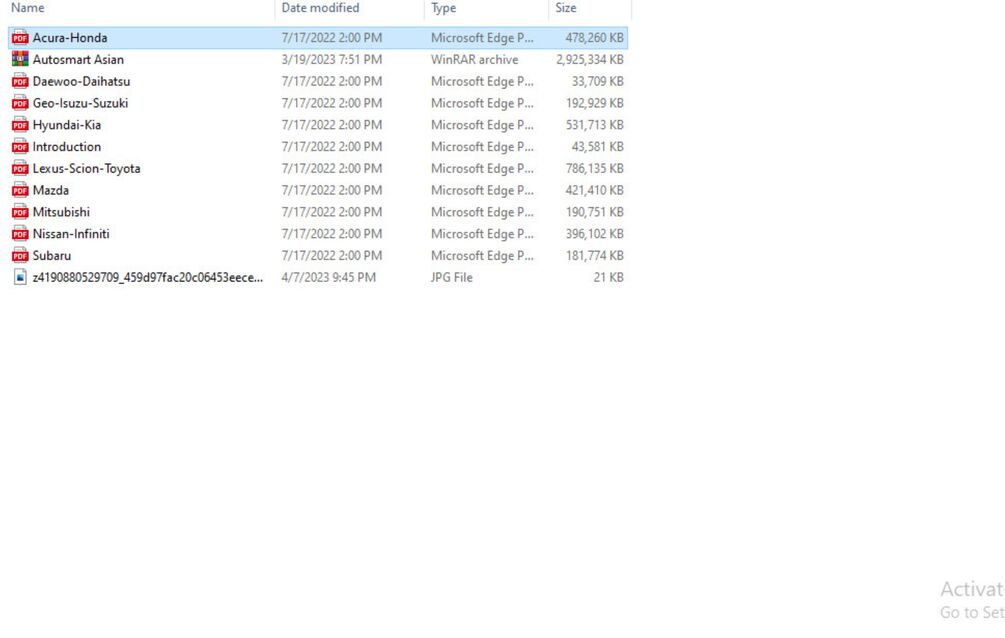Sort files by the Size column header
The height and width of the screenshot is (638, 1005).
click(x=565, y=8)
